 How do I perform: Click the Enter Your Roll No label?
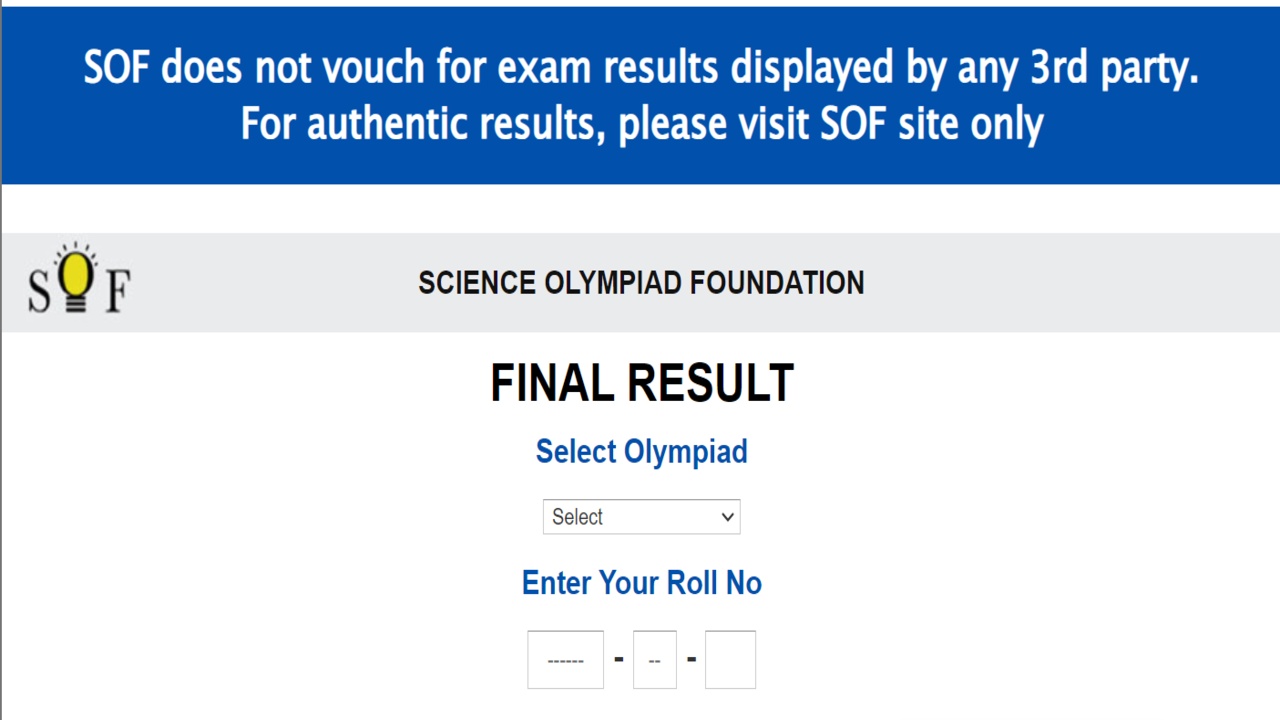click(641, 583)
